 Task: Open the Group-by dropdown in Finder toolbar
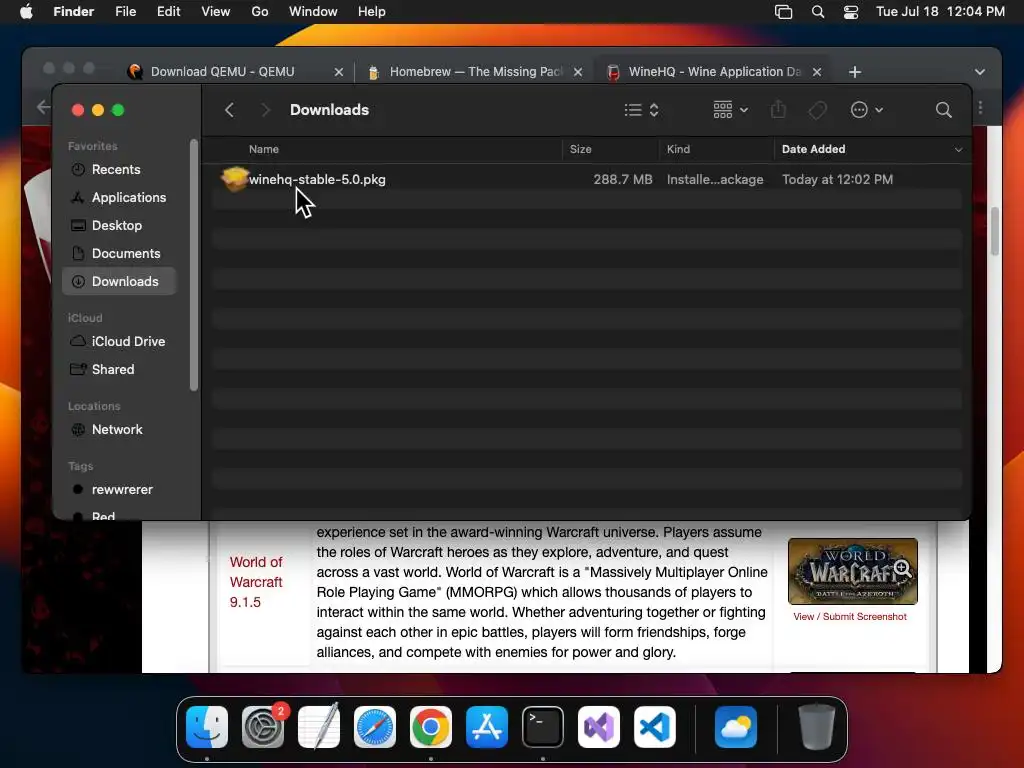point(730,110)
